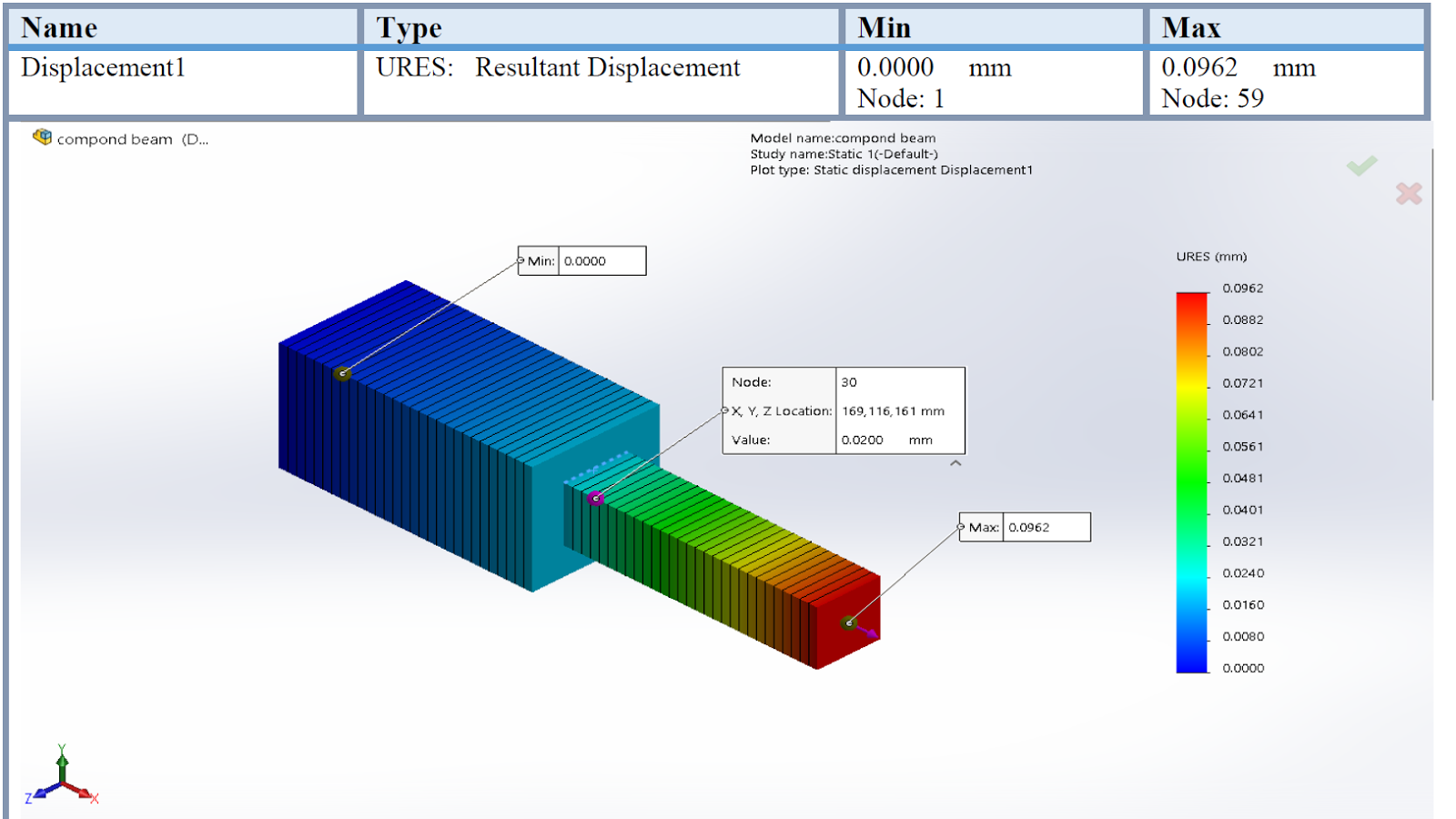Click the Max annotation anchor on the red end
This screenshot has height=819, width=1456.
pyautogui.click(x=848, y=622)
